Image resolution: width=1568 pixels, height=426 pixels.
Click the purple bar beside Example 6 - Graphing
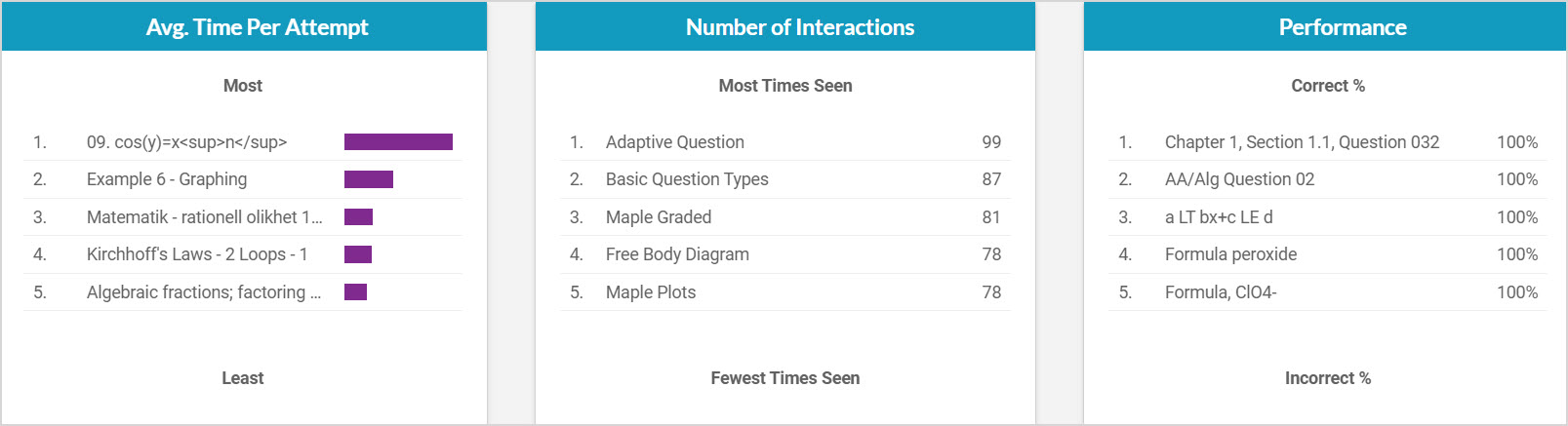pyautogui.click(x=369, y=179)
